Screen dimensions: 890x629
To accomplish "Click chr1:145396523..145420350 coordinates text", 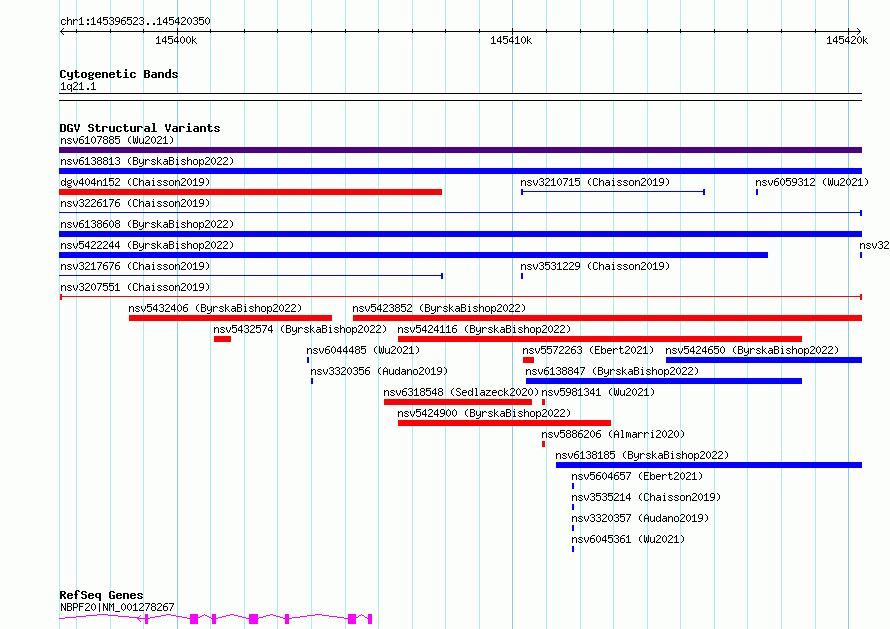I will tap(135, 22).
